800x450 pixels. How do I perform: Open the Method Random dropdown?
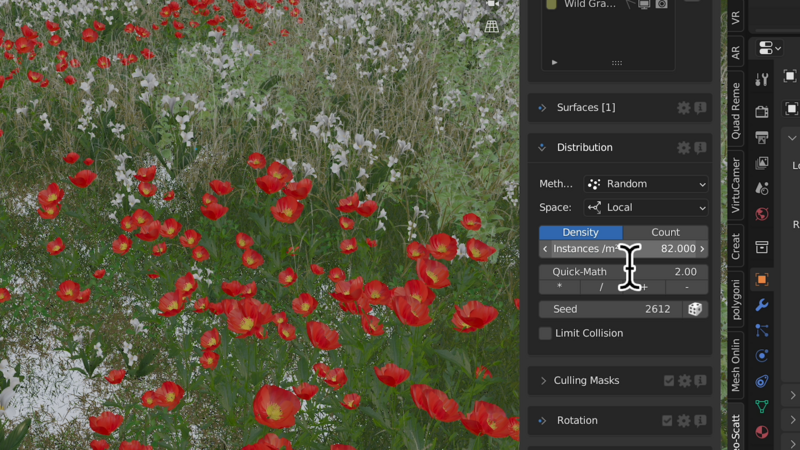pos(646,184)
